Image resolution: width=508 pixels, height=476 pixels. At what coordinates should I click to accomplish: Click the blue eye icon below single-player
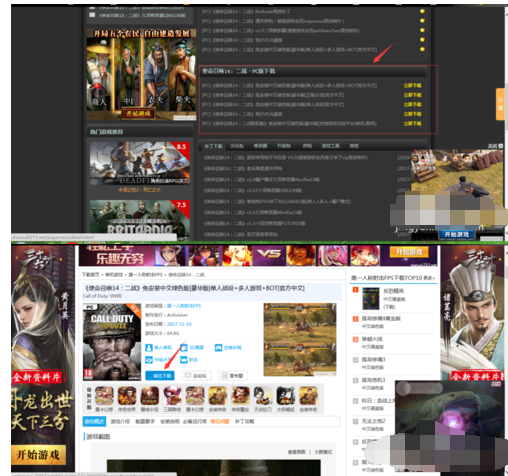(x=149, y=360)
